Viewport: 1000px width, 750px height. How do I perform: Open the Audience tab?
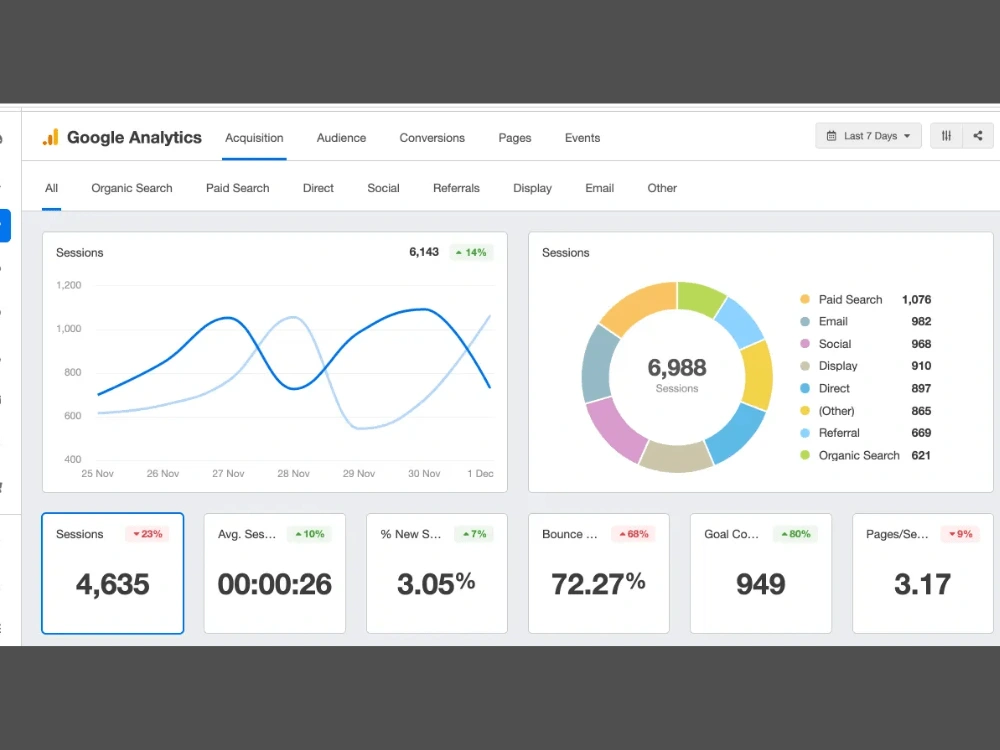[x=341, y=138]
